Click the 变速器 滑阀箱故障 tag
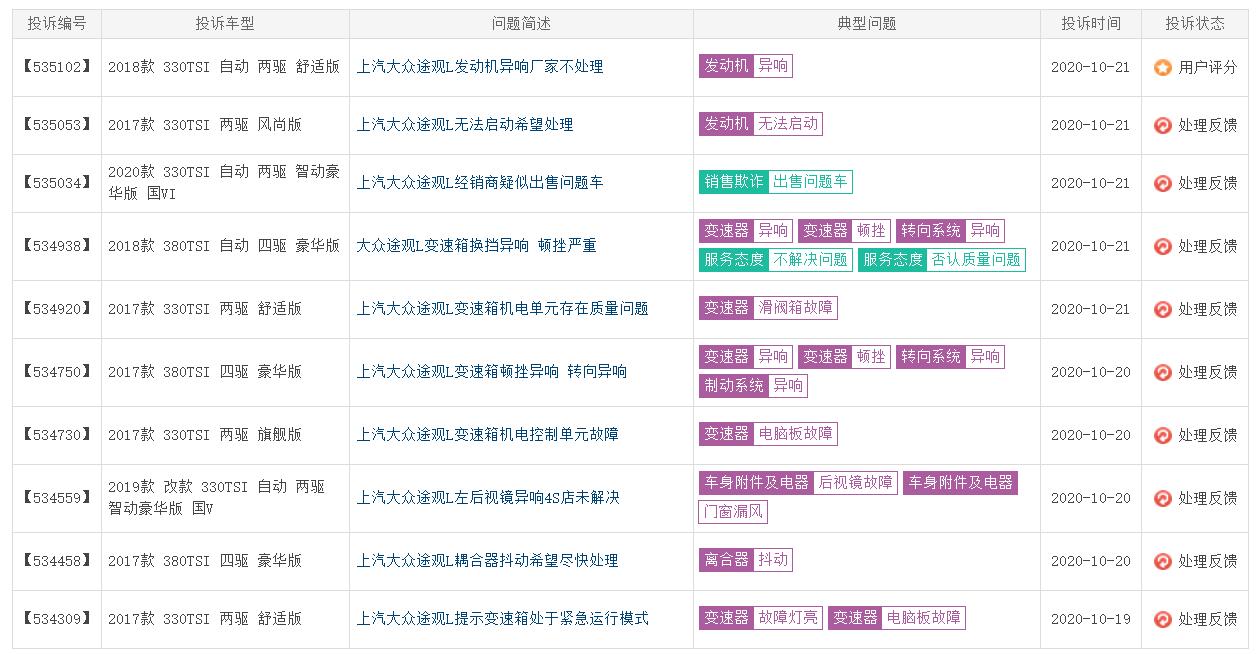The width and height of the screenshot is (1258, 654). (768, 308)
